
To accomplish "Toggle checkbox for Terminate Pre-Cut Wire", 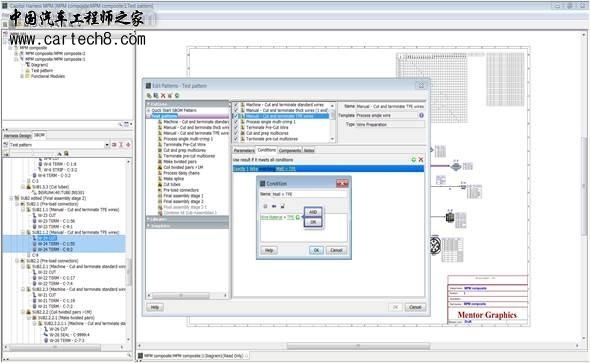I will coord(236,128).
